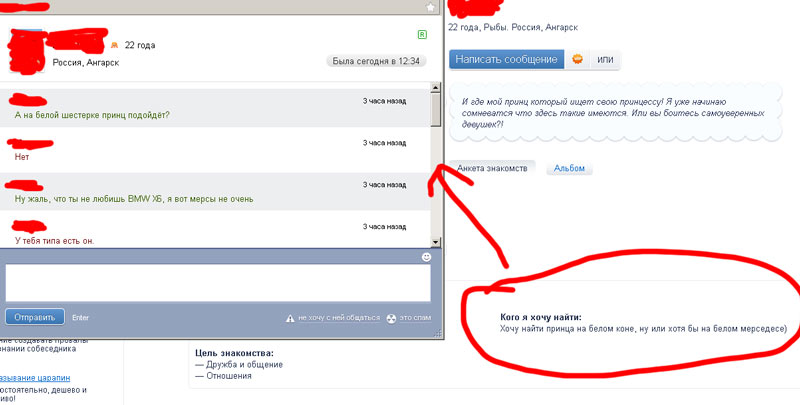The image size is (800, 405).
Task: Click the Написать сообщение button
Action: 506,60
